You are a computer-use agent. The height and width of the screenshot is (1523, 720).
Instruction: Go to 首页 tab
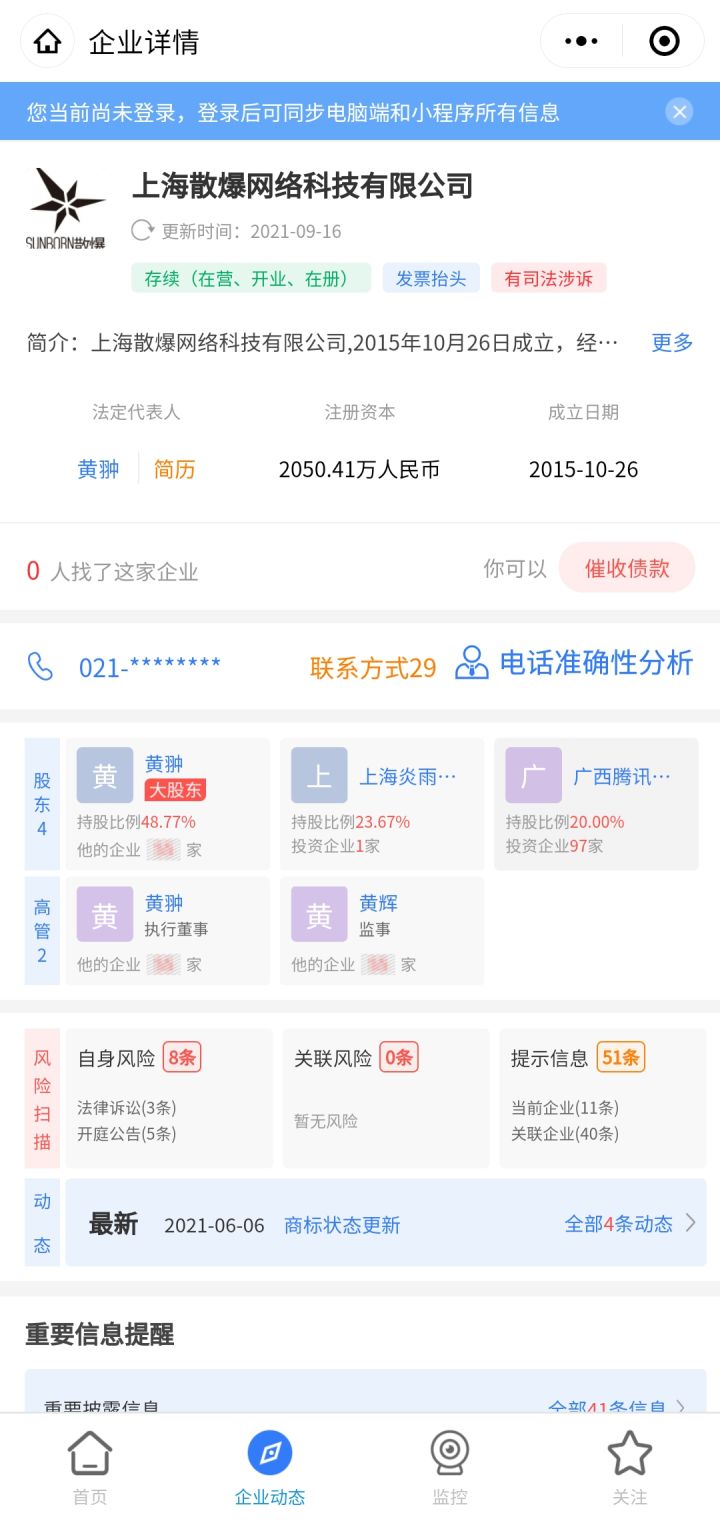coord(90,1467)
